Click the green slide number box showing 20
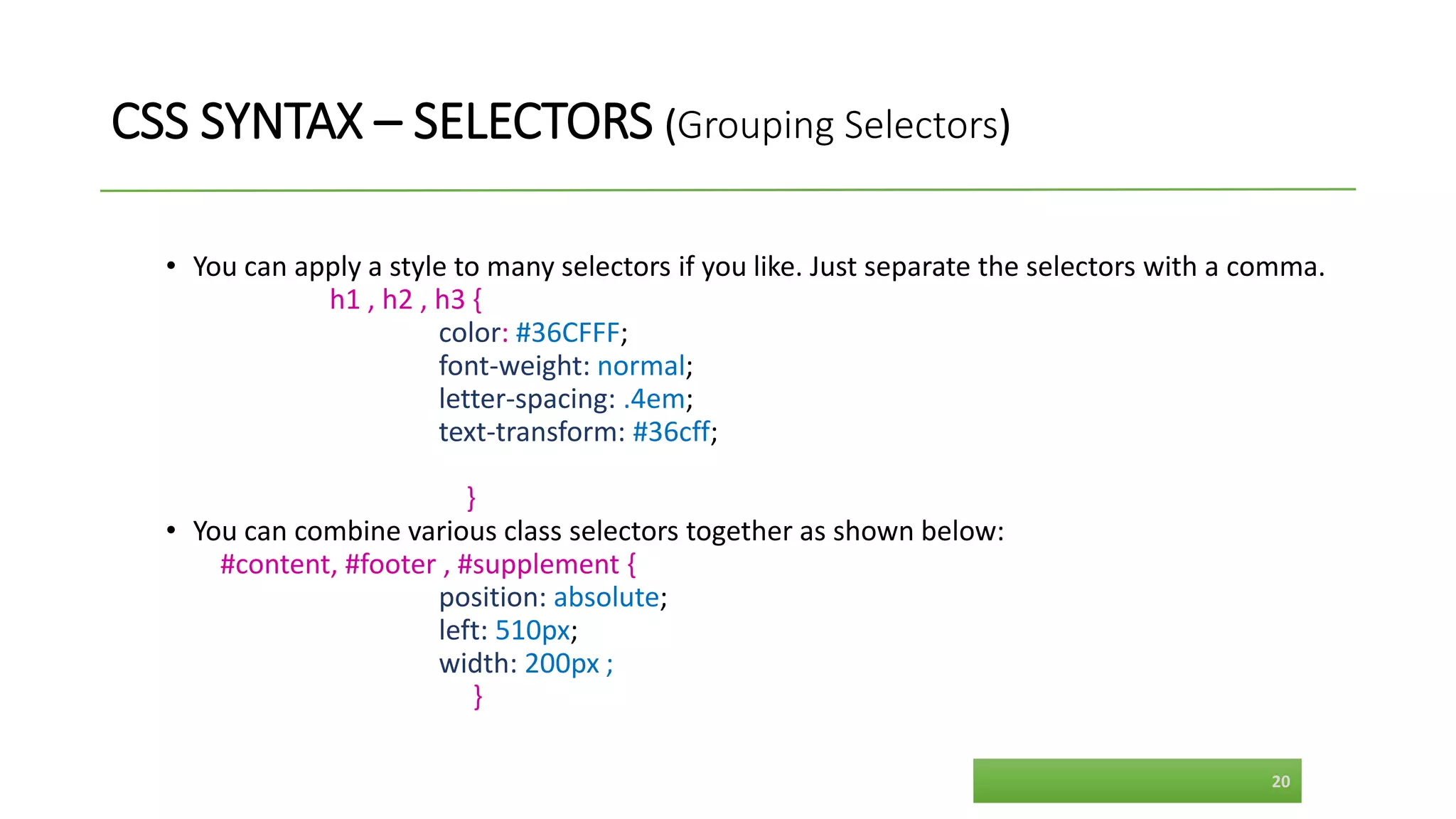Viewport: 1456px width, 819px height. [x=1136, y=780]
